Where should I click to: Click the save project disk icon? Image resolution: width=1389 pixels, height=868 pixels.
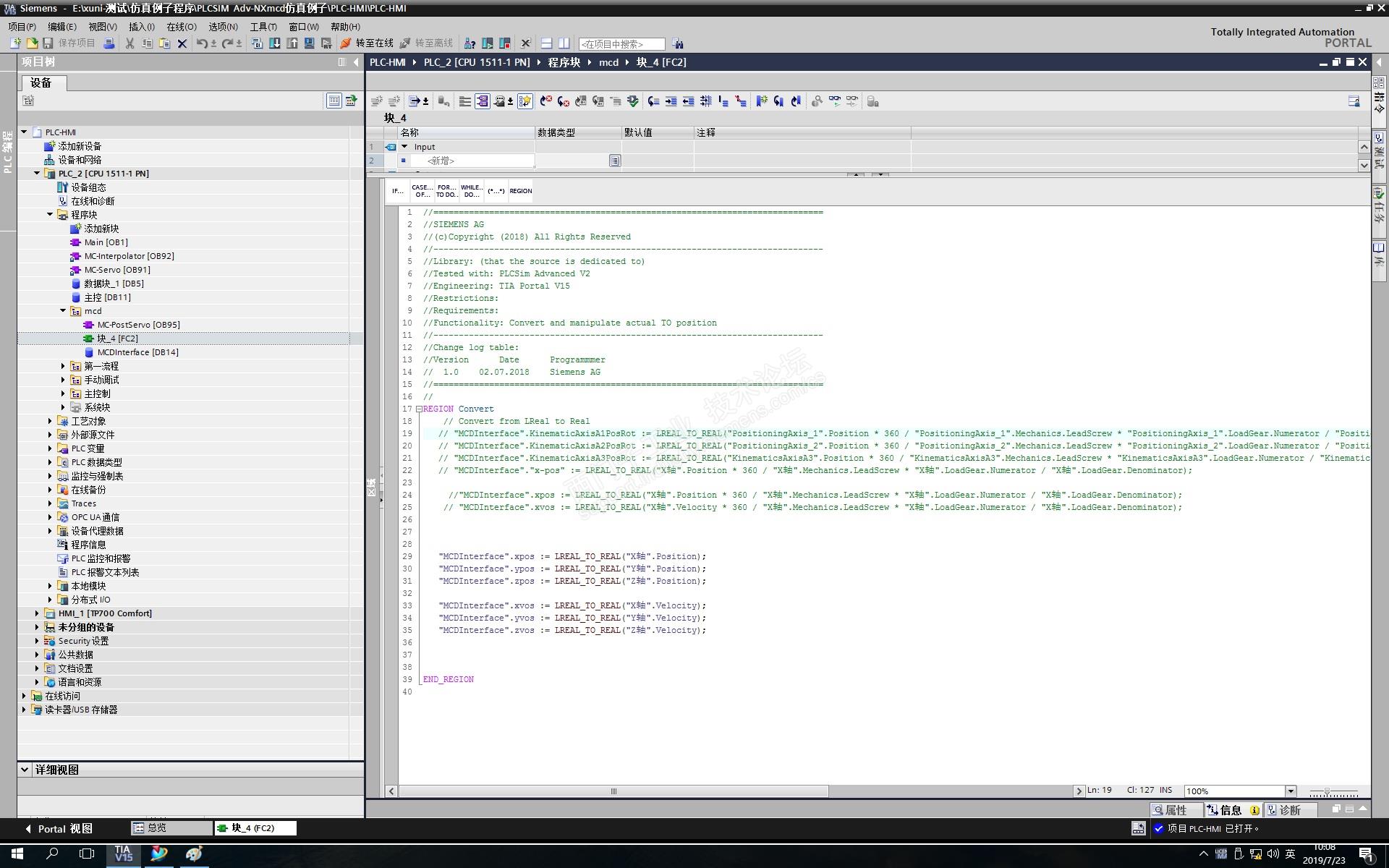[48, 43]
